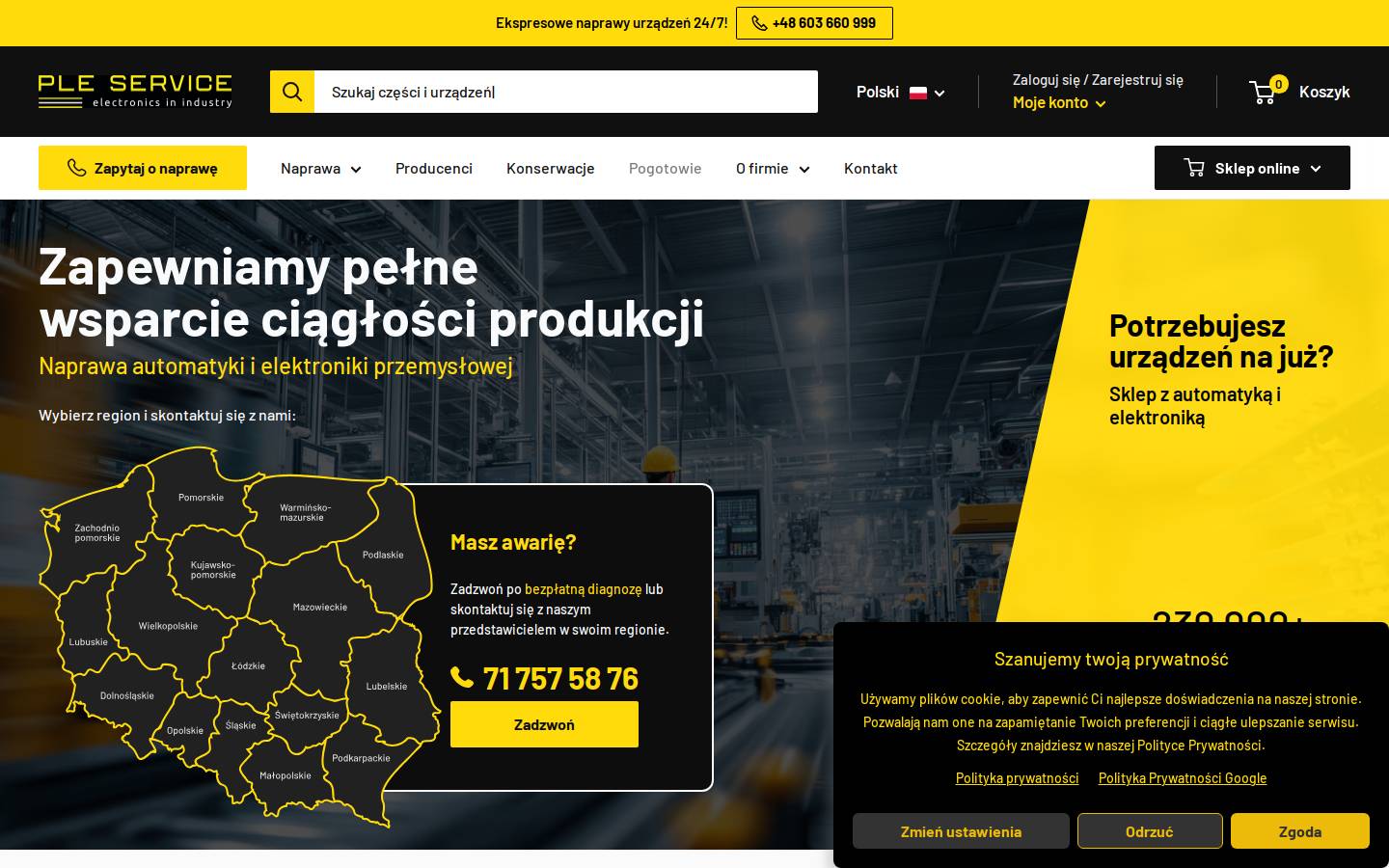Screen dimensions: 1389x868
Task: Accept cookies with Zgoda button
Action: [x=1300, y=831]
